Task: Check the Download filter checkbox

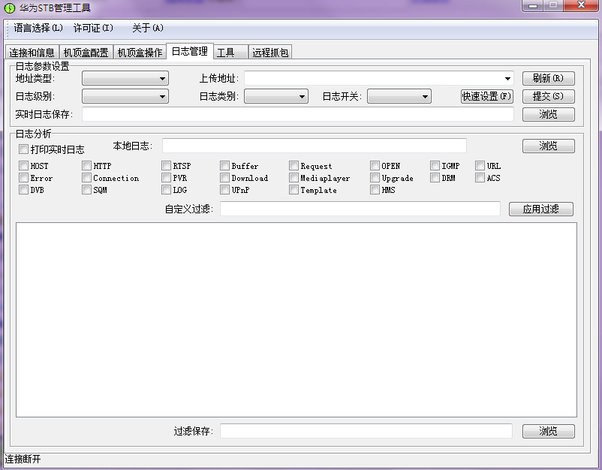Action: click(225, 177)
